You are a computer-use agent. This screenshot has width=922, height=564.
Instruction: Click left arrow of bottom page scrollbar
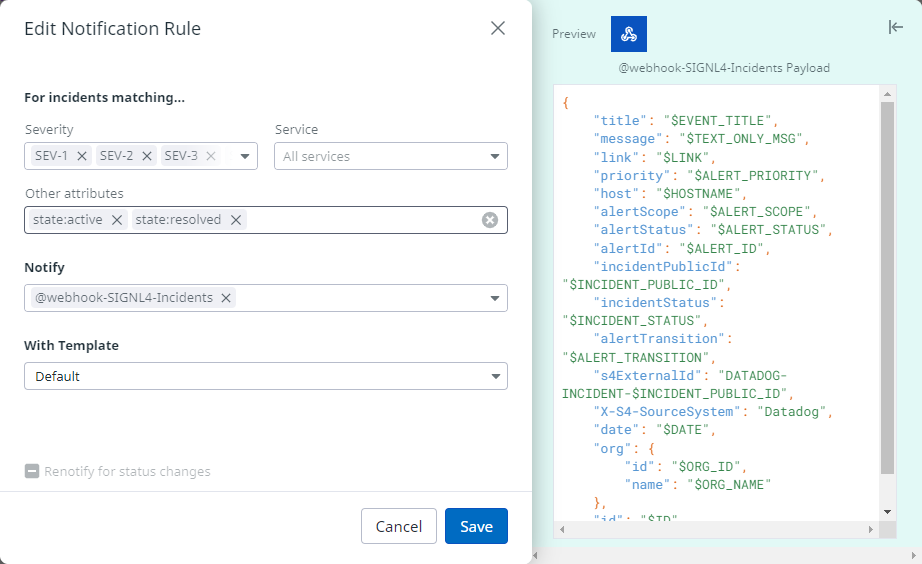pos(536,555)
